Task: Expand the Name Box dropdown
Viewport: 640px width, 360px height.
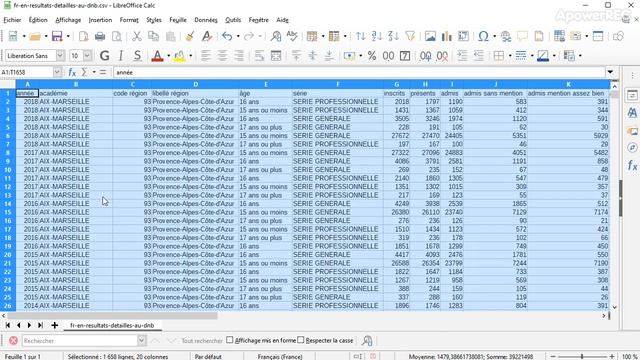Action: [57, 72]
